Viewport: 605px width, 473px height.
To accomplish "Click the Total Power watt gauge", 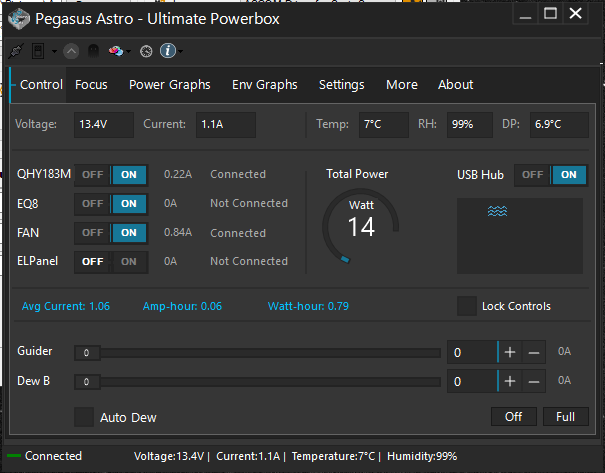I will [361, 226].
